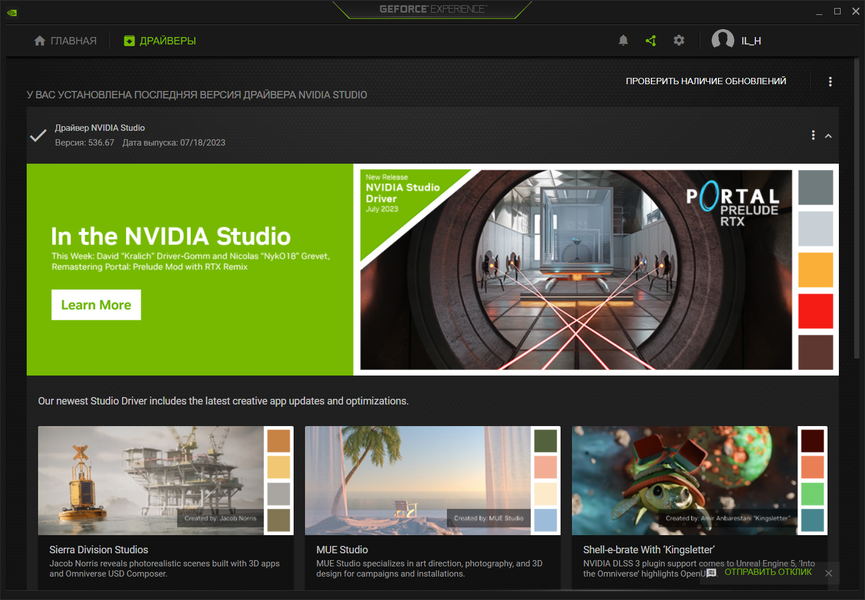Click ОТПРАВИТЬ ОТКЛИК feedback button
Screen dimensions: 865x600
pos(768,572)
